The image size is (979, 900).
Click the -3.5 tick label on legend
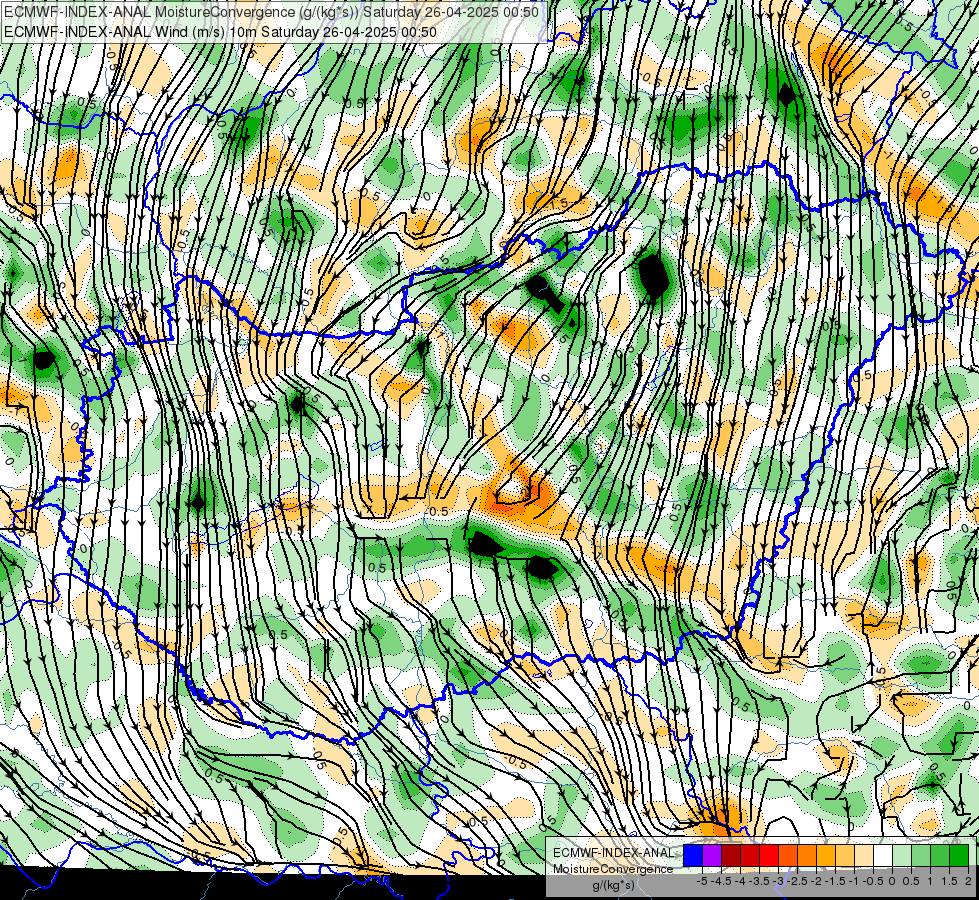759,881
